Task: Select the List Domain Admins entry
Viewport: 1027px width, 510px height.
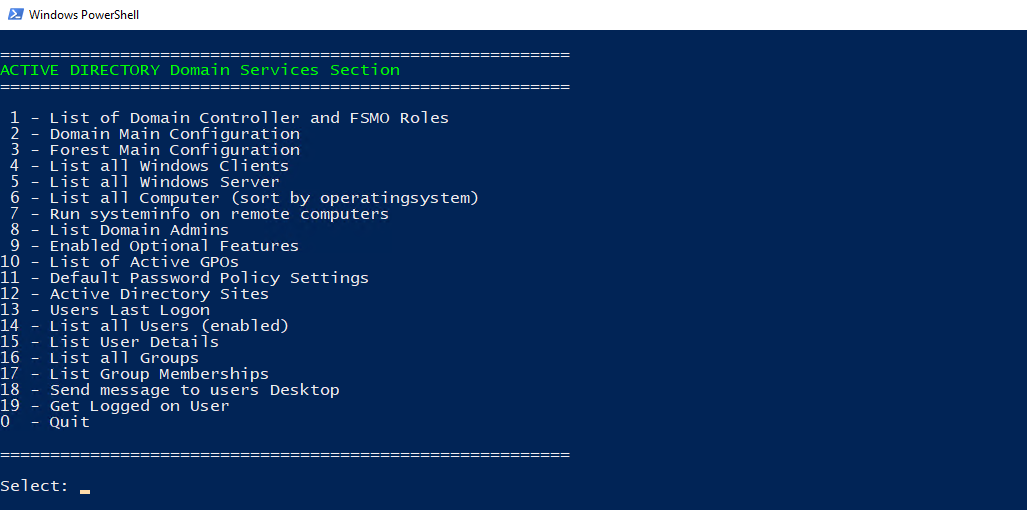Action: [139, 230]
